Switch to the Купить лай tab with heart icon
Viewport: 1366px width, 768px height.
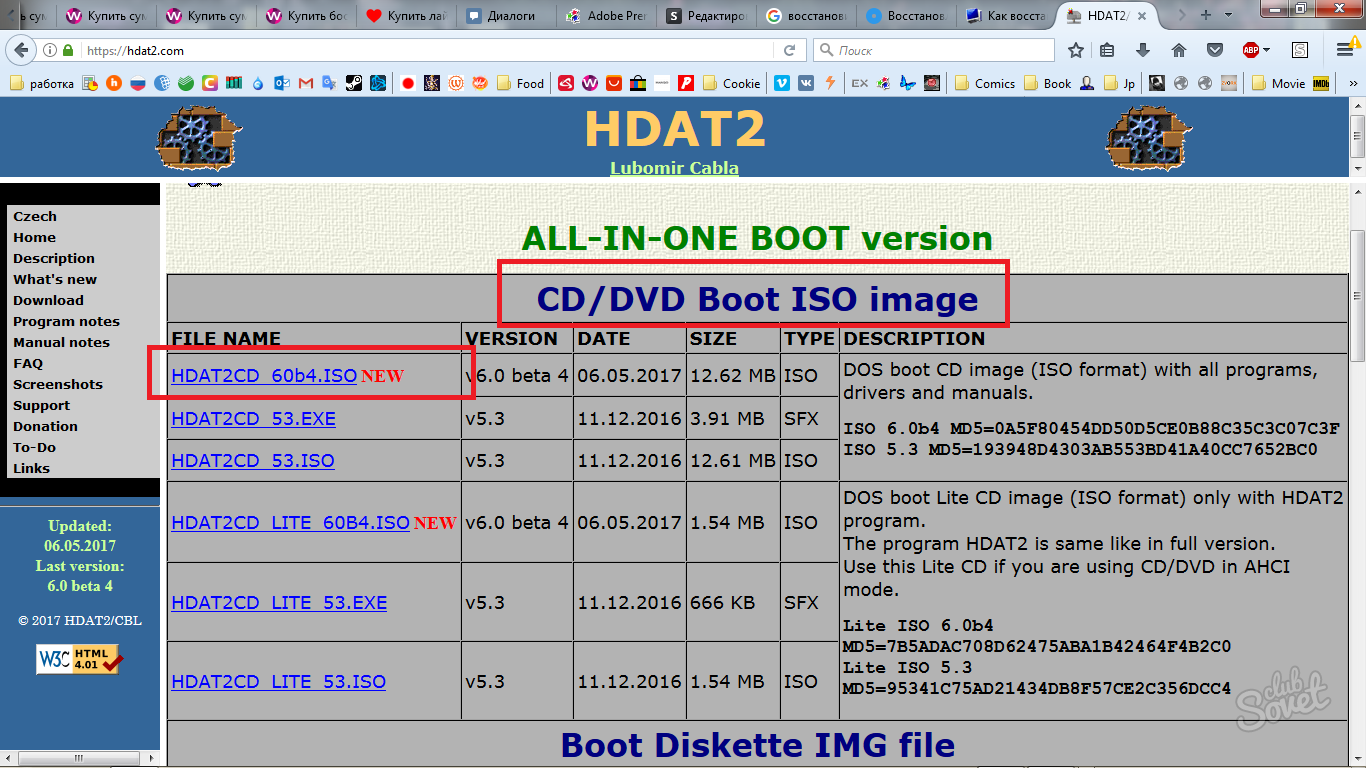coord(406,16)
